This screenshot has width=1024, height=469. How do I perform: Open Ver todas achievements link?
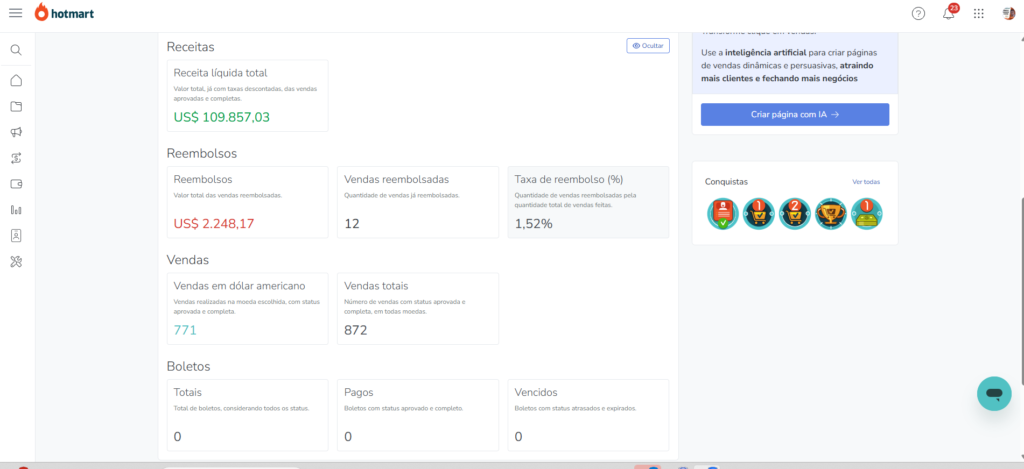click(866, 182)
